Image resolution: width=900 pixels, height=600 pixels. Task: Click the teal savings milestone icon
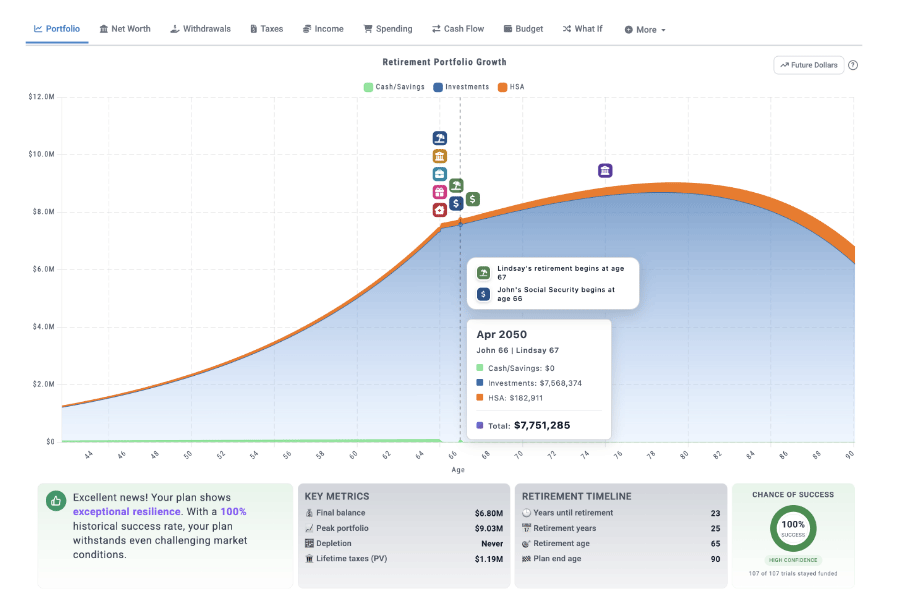[x=439, y=173]
